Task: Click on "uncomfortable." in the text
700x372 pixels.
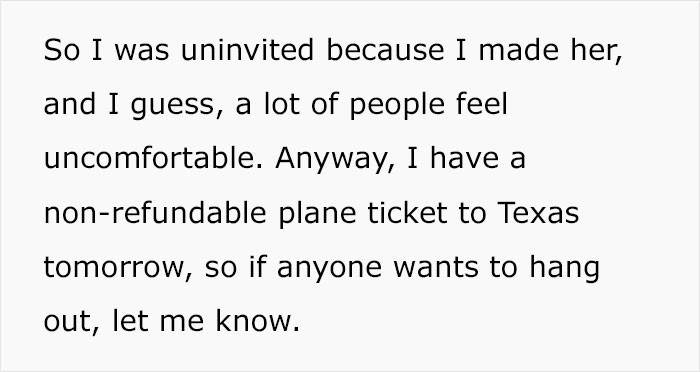Action: 153,158
